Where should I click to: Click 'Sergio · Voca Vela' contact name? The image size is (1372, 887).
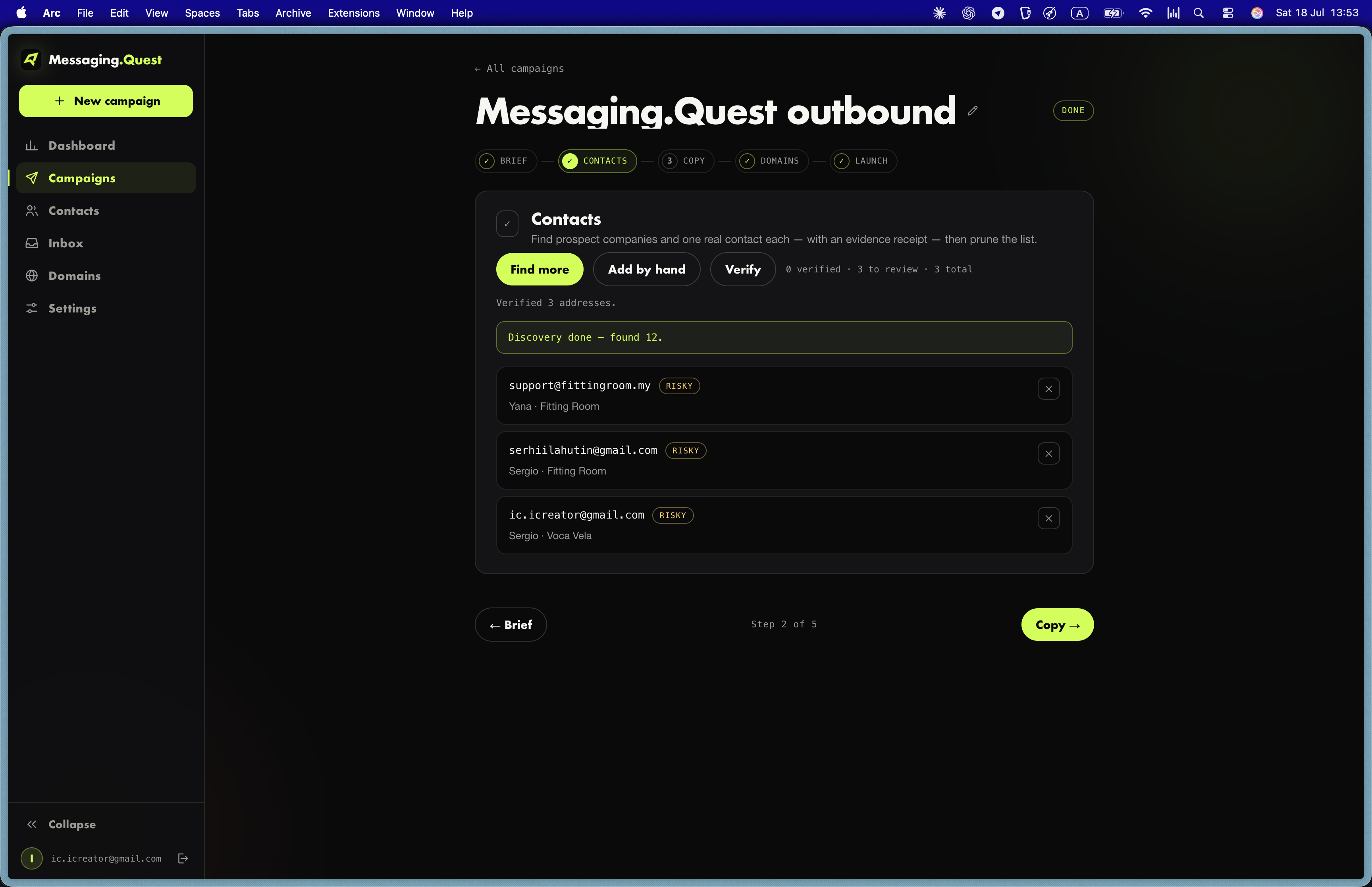[x=550, y=536]
